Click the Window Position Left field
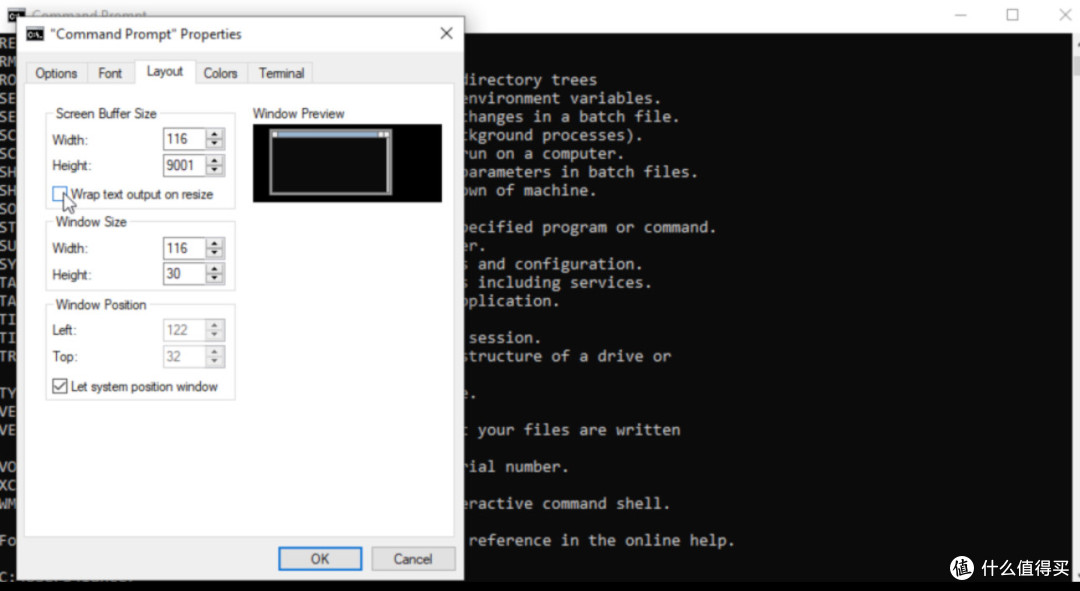Image resolution: width=1080 pixels, height=591 pixels. click(184, 330)
